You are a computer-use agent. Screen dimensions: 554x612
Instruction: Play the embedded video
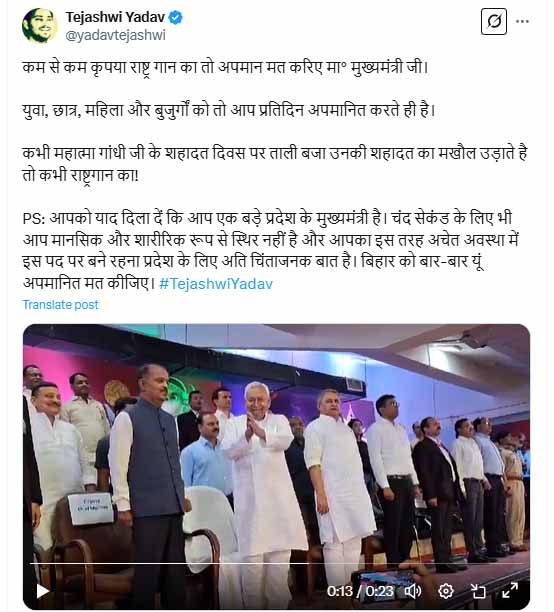[42, 591]
